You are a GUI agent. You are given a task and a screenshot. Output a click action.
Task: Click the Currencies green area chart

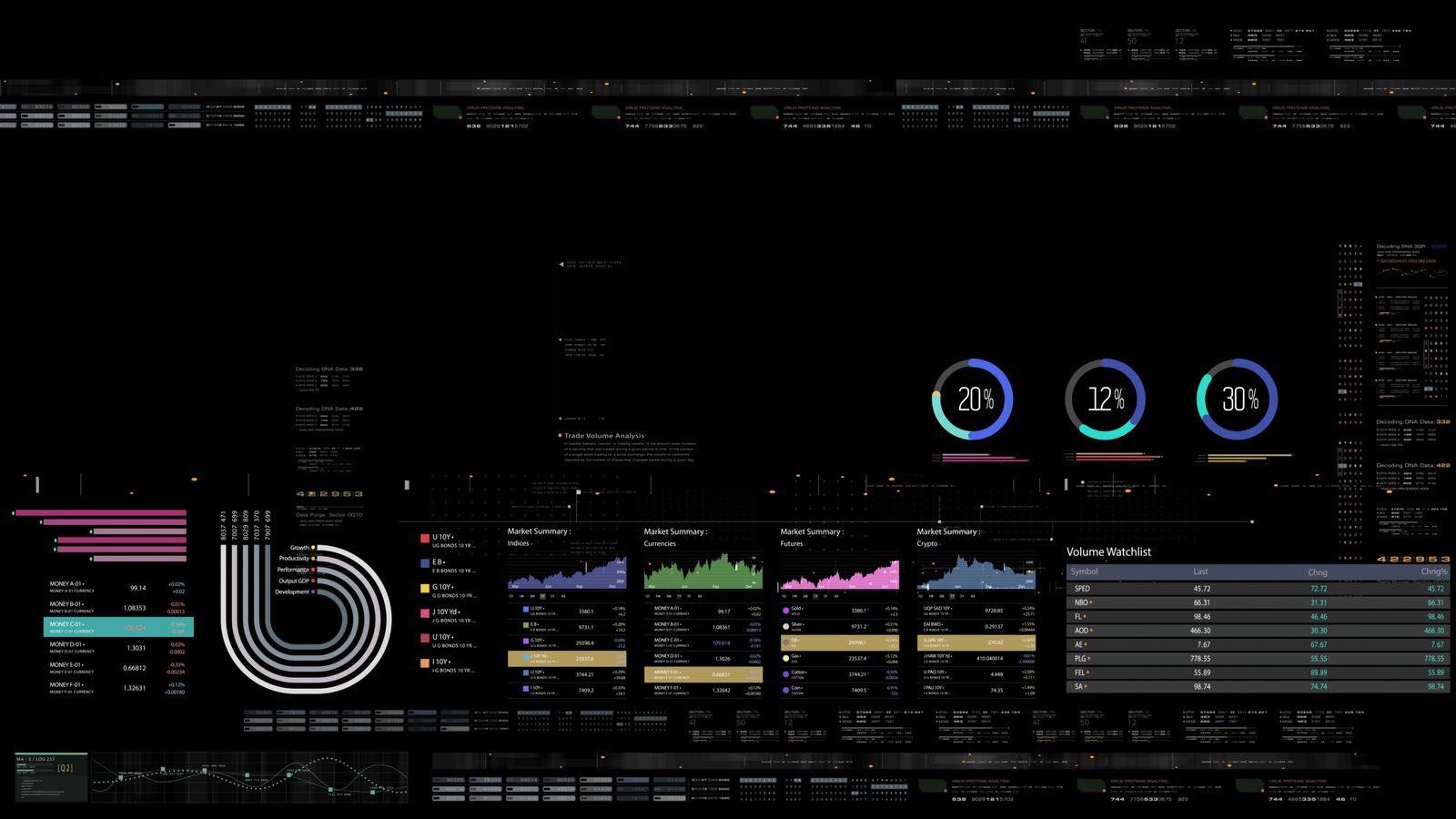click(703, 573)
